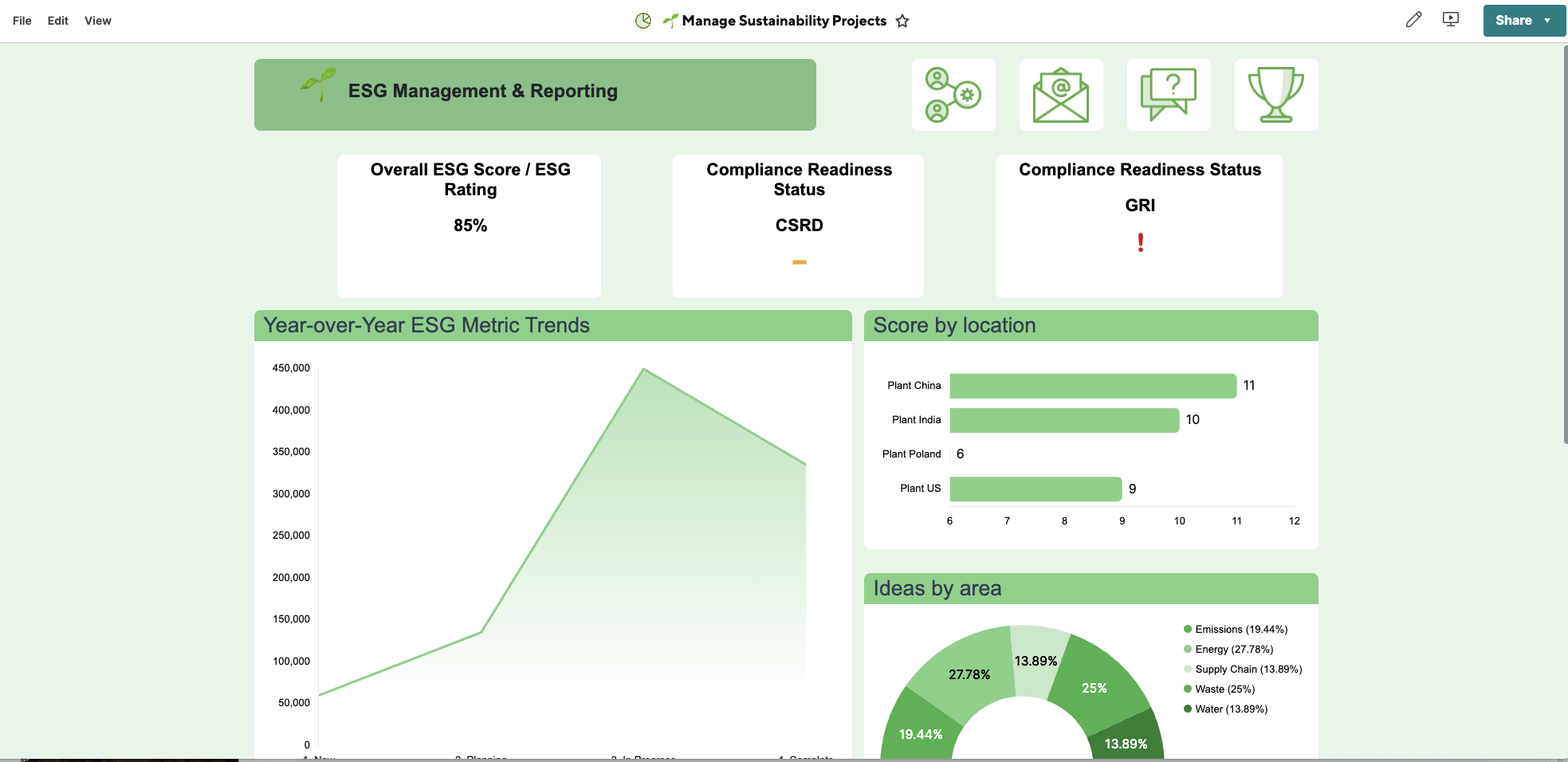This screenshot has height=762, width=1568.
Task: Open the View menu
Action: [x=97, y=21]
